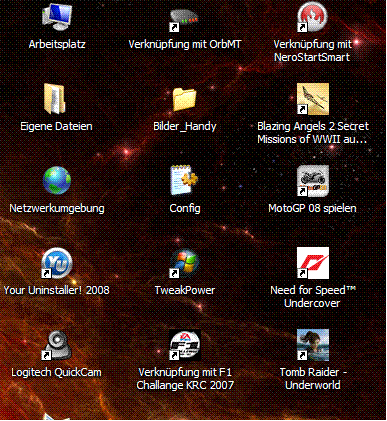This screenshot has width=387, height=421.
Task: Launch the Tomb Raider Underworld icon
Action: [313, 345]
